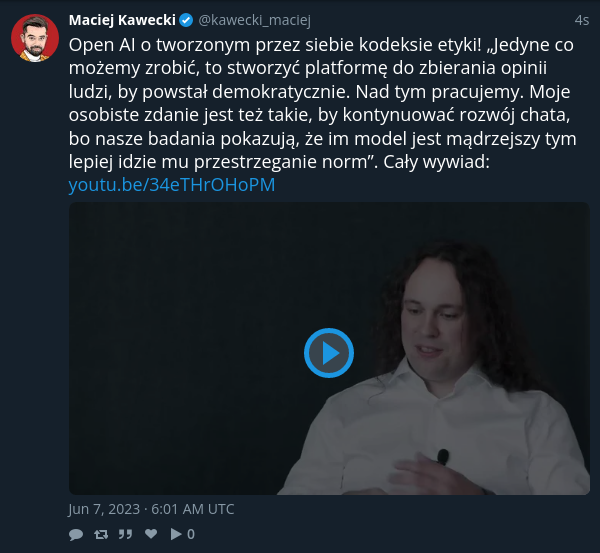Screen dimensions: 600x553
Task: Open the youtu.be/34eTHrOHoPM link
Action: pos(172,184)
